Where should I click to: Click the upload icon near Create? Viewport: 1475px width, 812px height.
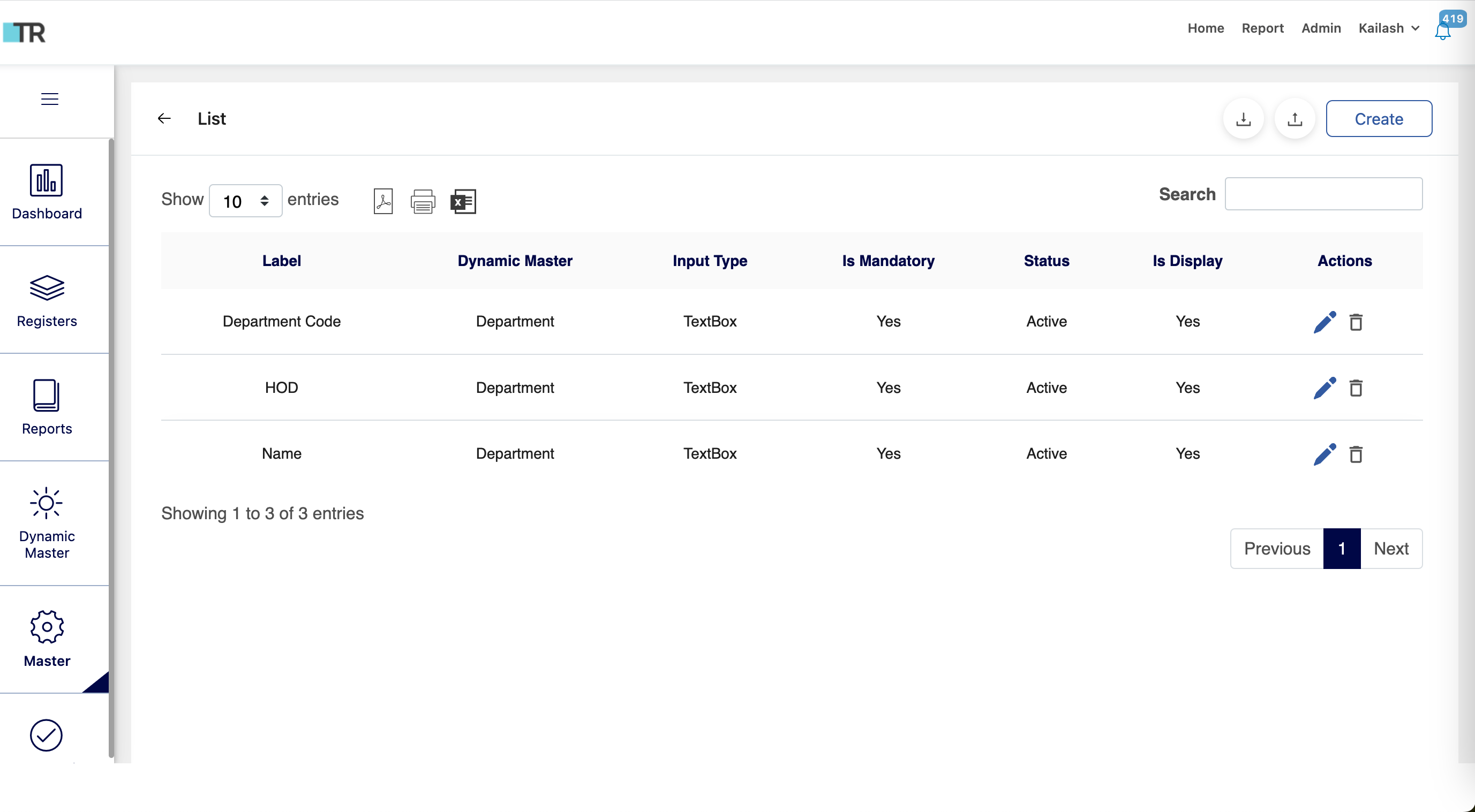coord(1295,118)
